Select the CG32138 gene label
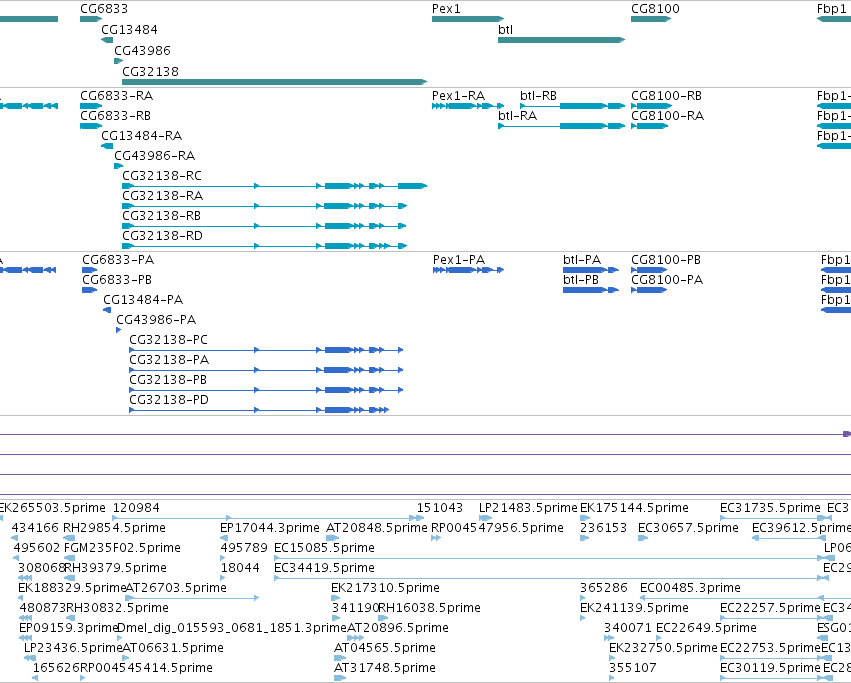Viewport: 851px width, 683px height. click(150, 72)
